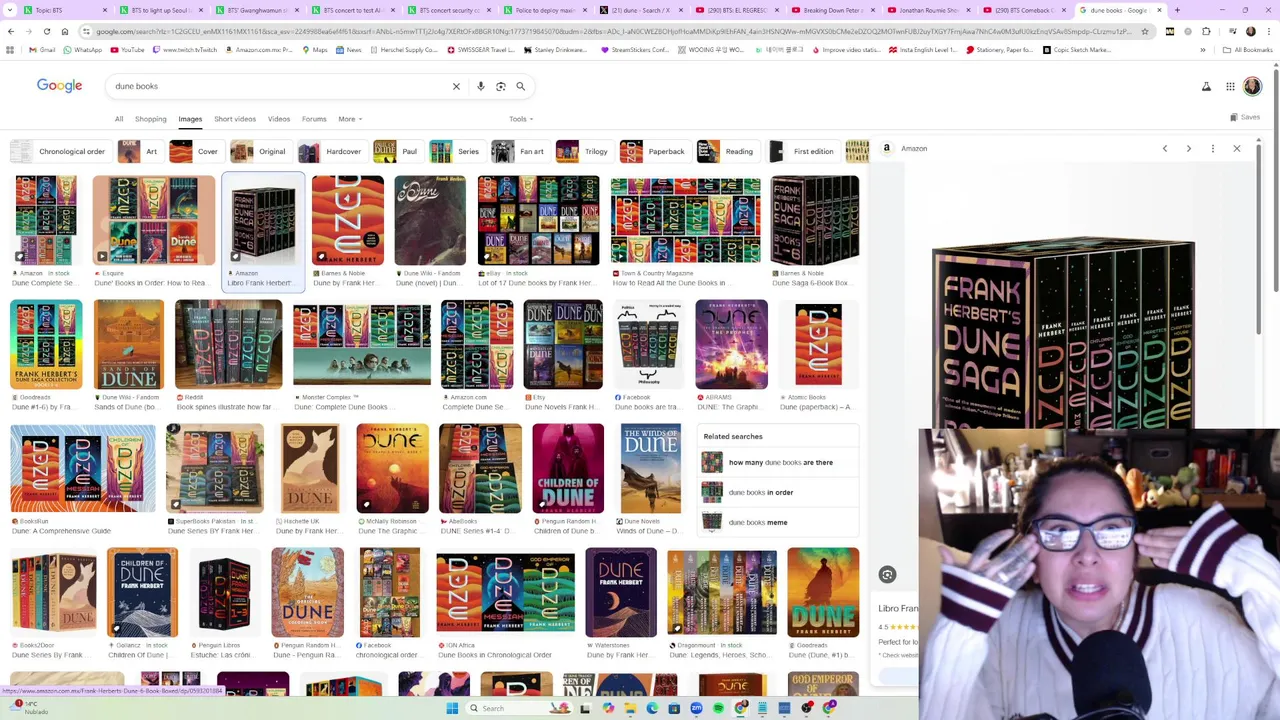
Task: Filter images by Chronological order chip
Action: (x=60, y=152)
